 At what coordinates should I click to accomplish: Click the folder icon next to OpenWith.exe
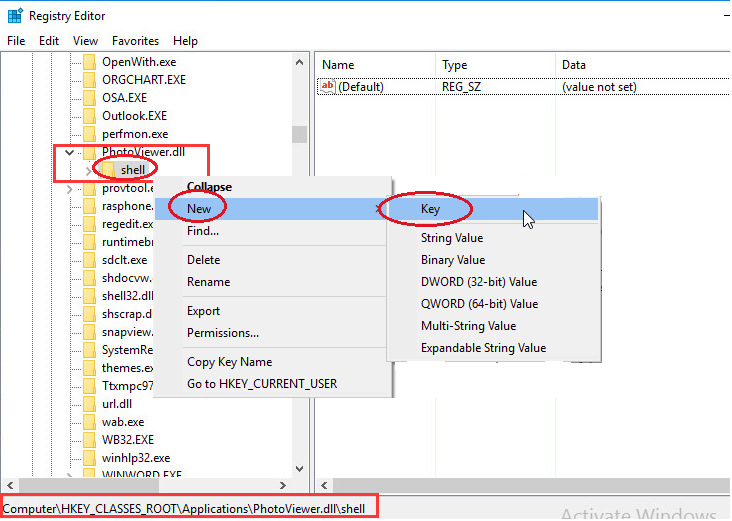[90, 62]
